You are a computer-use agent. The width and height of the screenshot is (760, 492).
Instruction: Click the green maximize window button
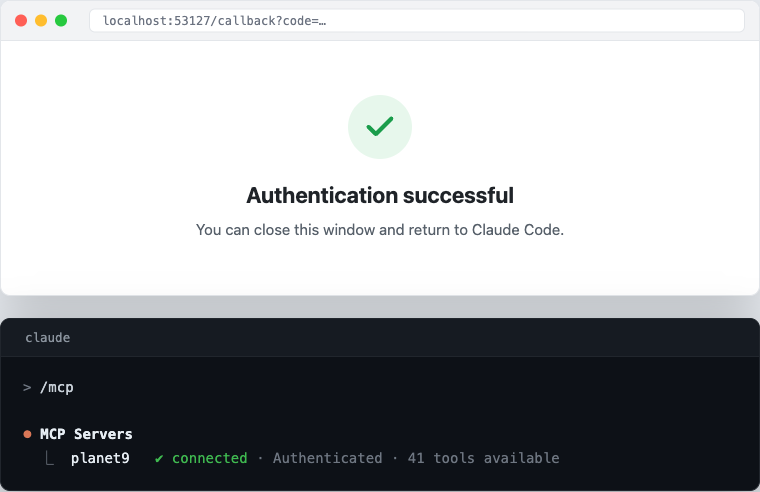point(61,20)
